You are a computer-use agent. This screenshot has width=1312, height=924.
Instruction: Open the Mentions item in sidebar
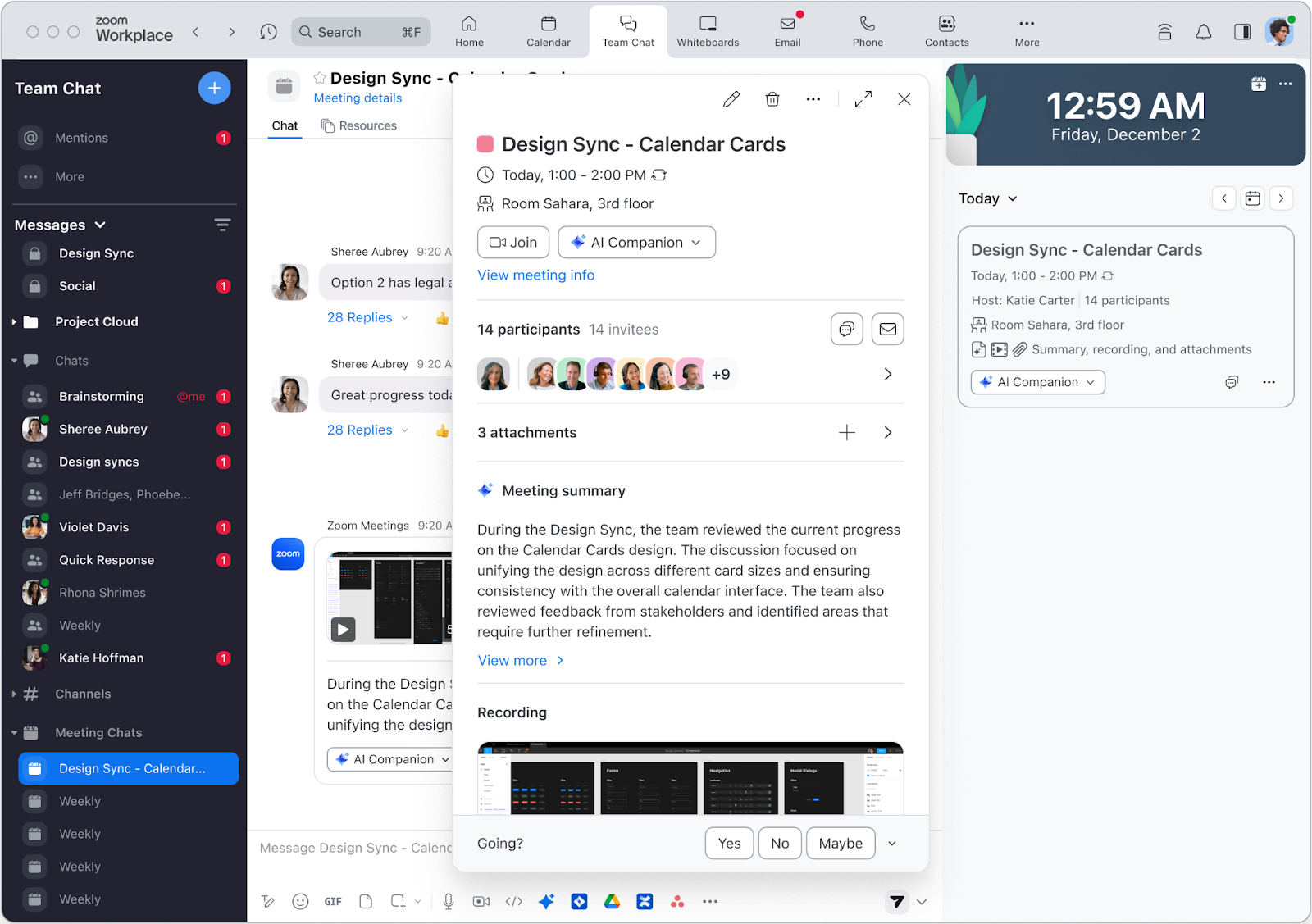pos(125,138)
